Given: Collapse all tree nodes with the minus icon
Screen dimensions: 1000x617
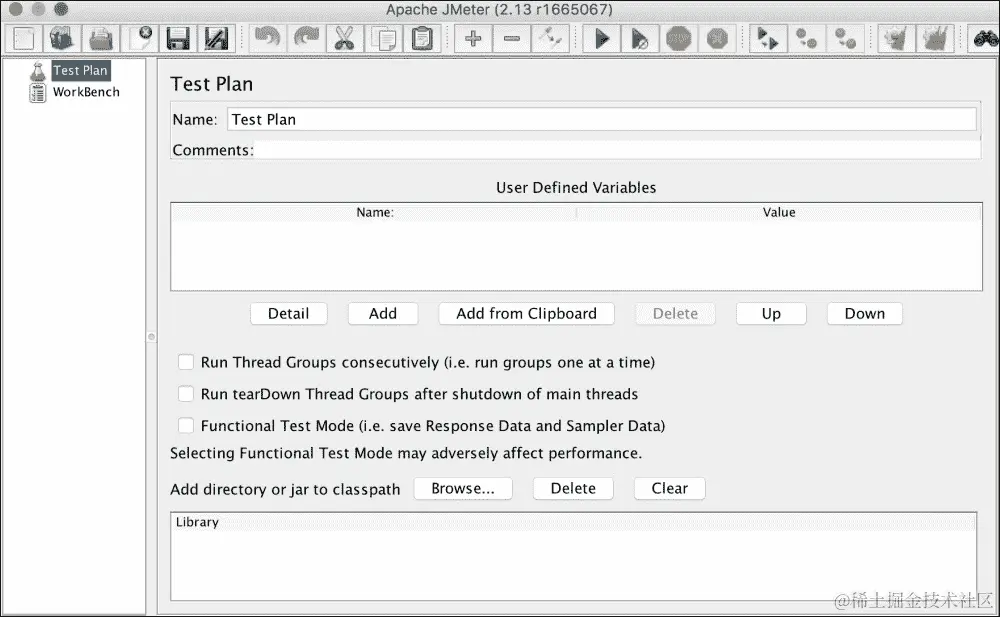Looking at the screenshot, I should (512, 38).
